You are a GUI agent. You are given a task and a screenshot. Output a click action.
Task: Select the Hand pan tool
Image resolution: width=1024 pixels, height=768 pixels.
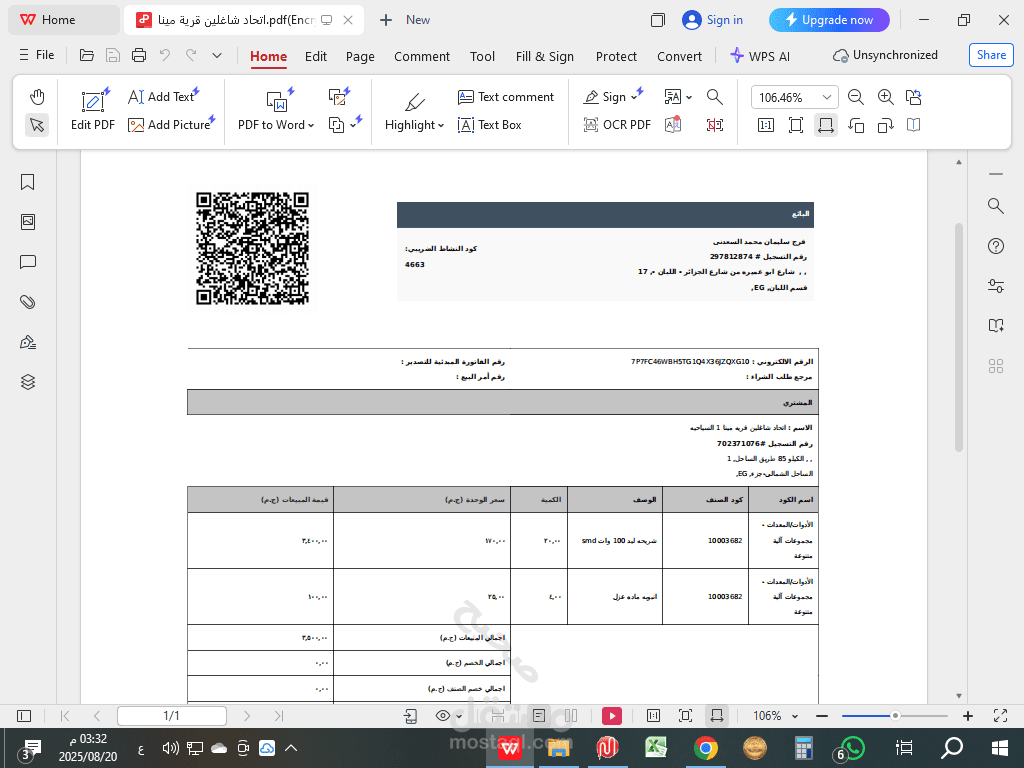[x=37, y=97]
